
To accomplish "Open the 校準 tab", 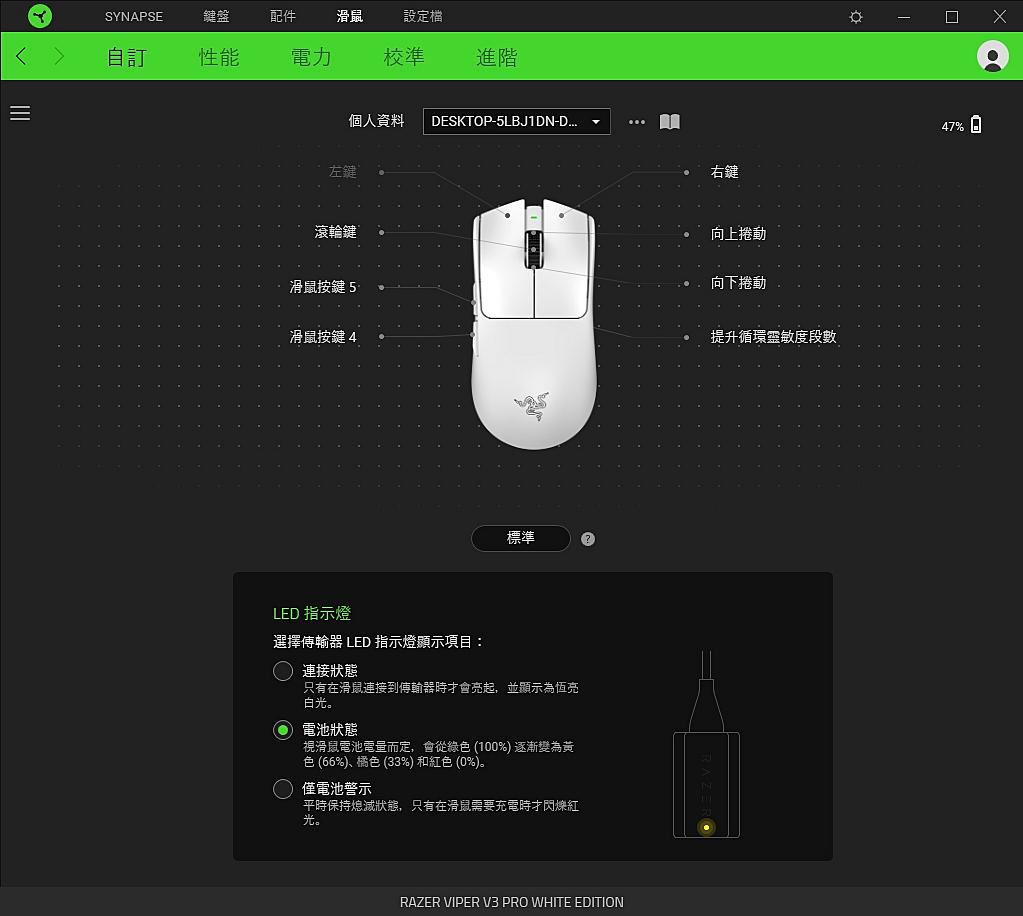I will pos(404,57).
